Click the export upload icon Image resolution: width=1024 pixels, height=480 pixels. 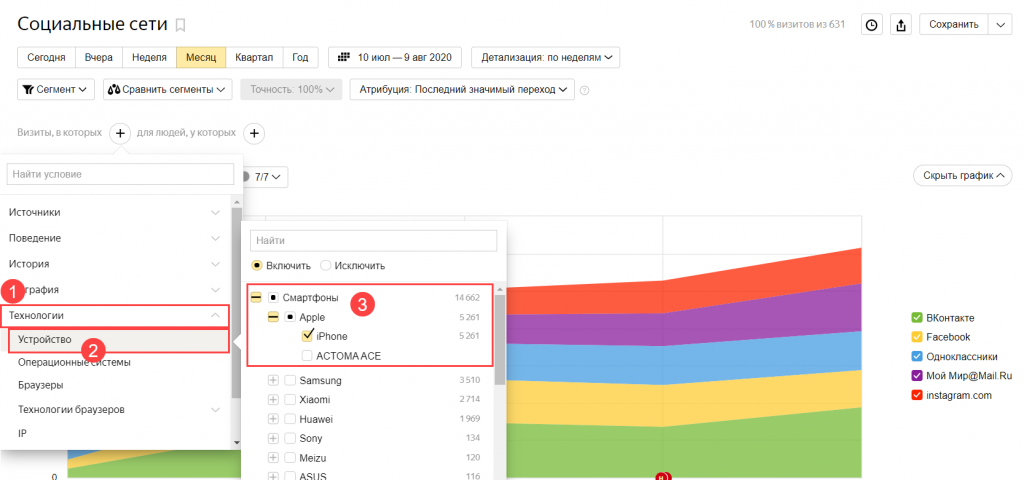click(x=901, y=25)
